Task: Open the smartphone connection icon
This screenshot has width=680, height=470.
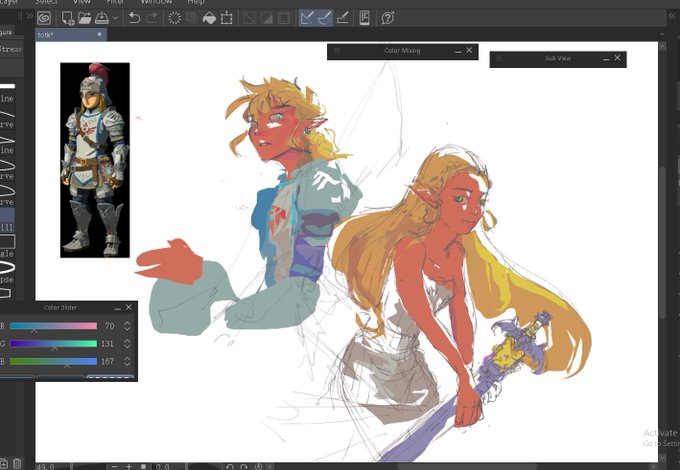Action: pos(365,18)
